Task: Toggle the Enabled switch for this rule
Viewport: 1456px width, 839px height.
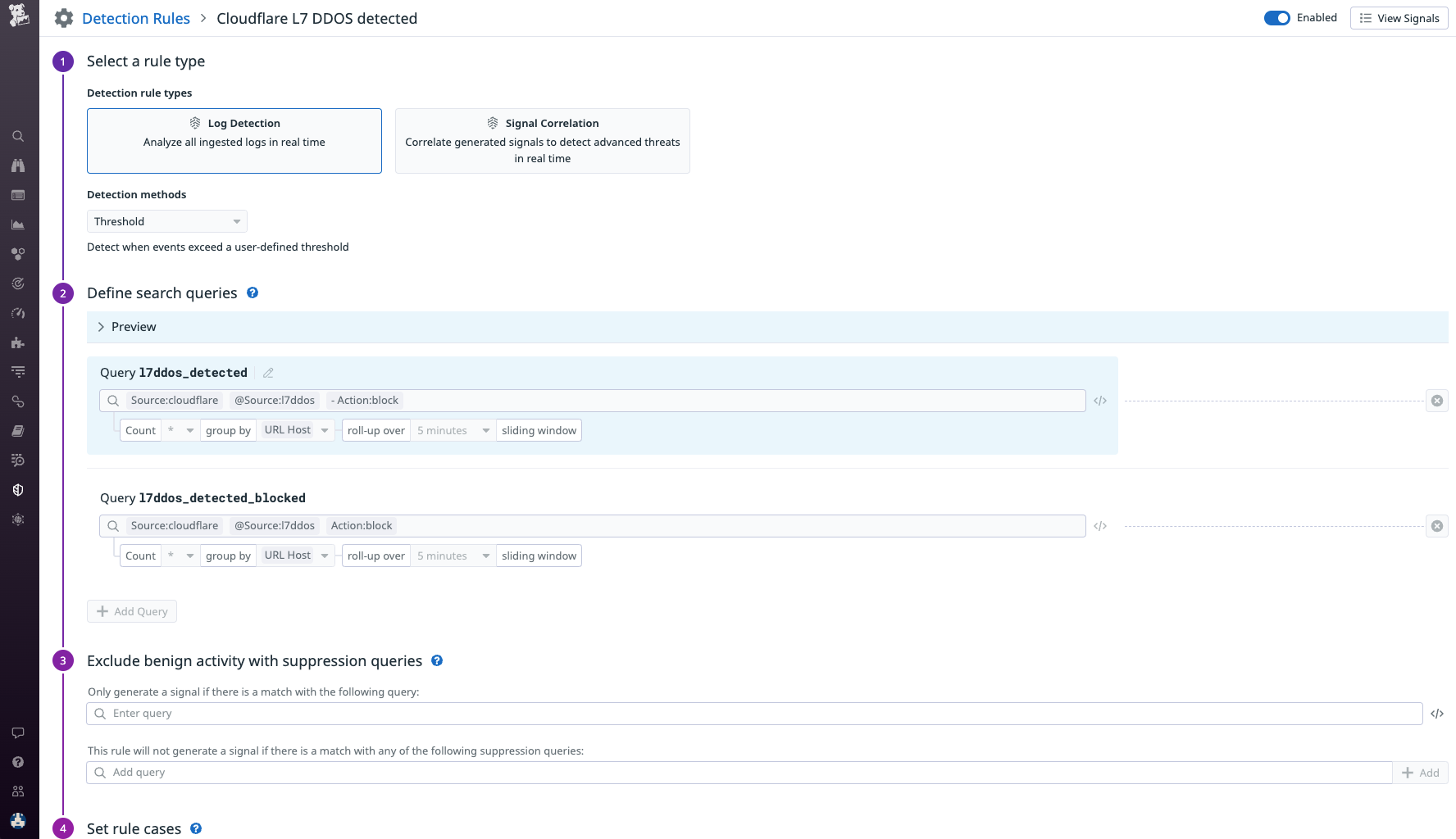Action: (1276, 18)
